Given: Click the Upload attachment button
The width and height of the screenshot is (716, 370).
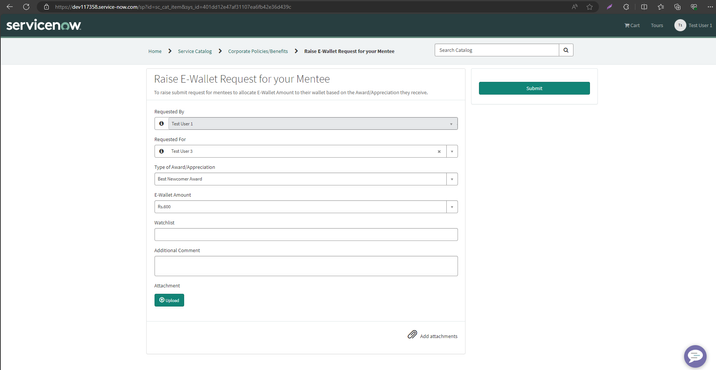Looking at the screenshot, I should pyautogui.click(x=169, y=300).
